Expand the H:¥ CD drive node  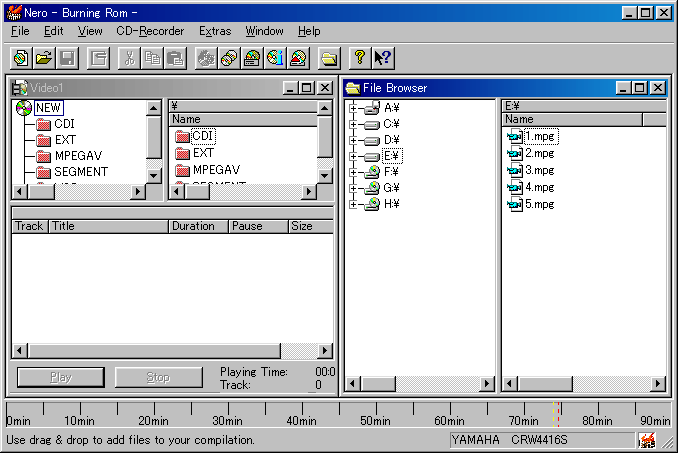click(353, 204)
